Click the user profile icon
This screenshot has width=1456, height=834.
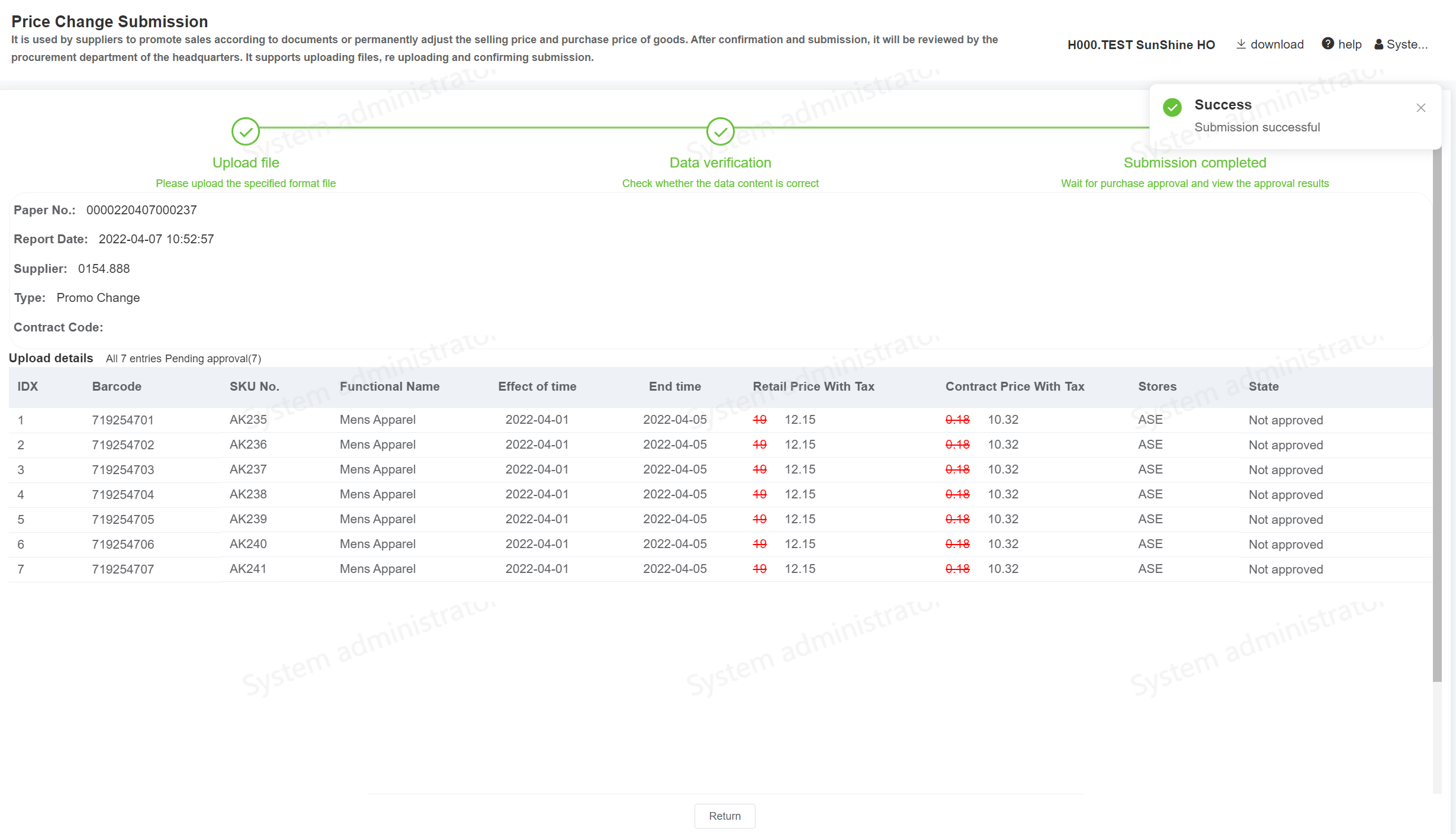coord(1378,44)
